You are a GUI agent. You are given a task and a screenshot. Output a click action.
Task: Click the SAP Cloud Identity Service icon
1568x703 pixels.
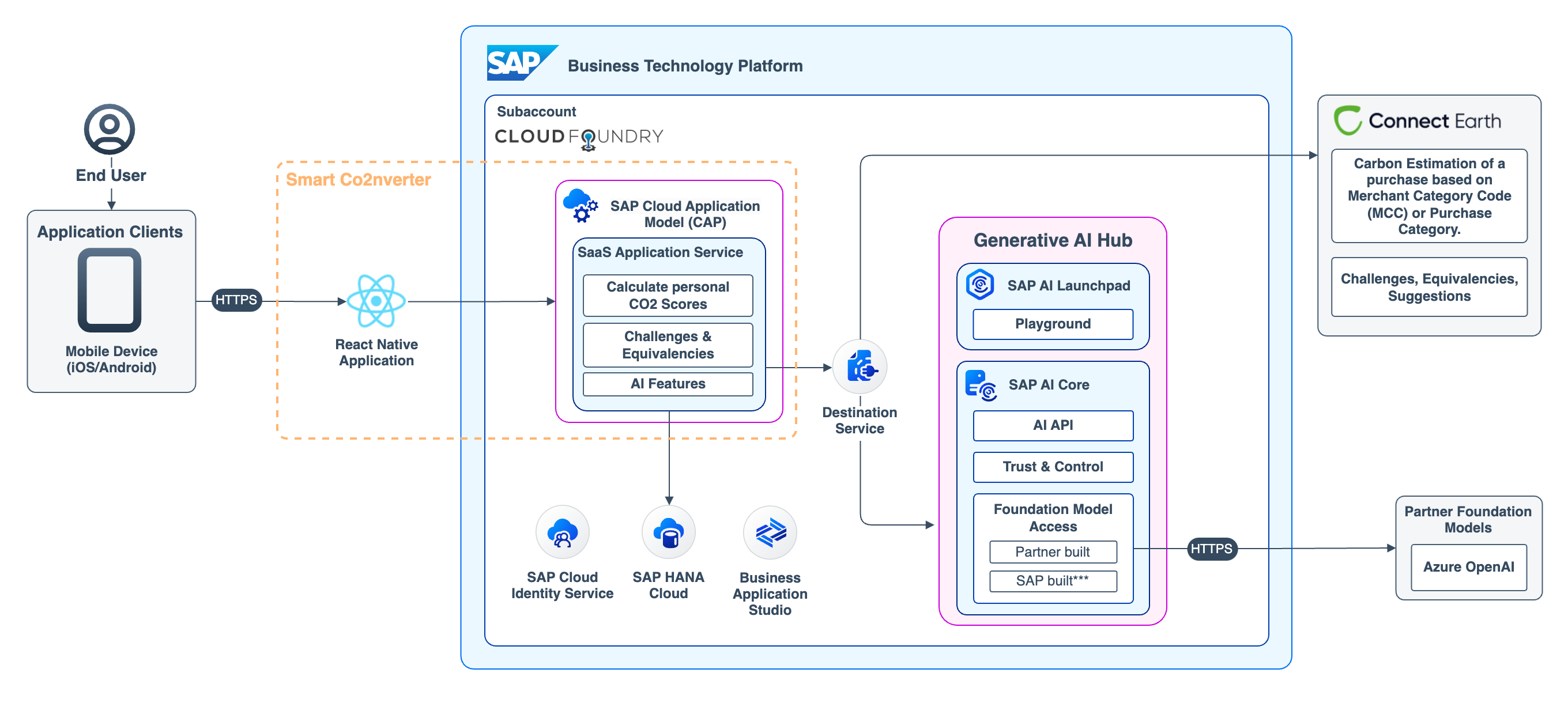563,532
